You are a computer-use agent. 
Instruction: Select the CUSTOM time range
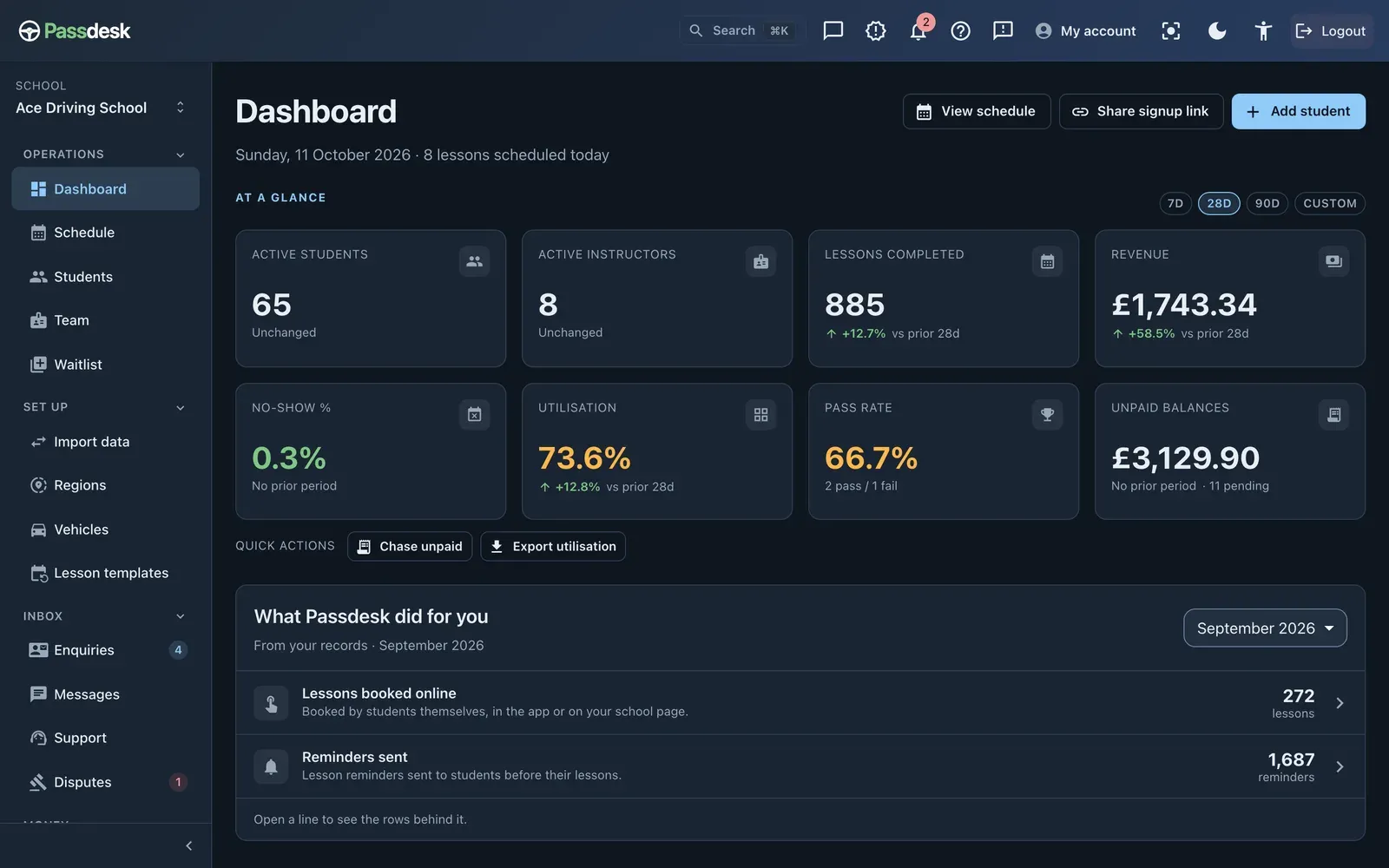point(1330,203)
